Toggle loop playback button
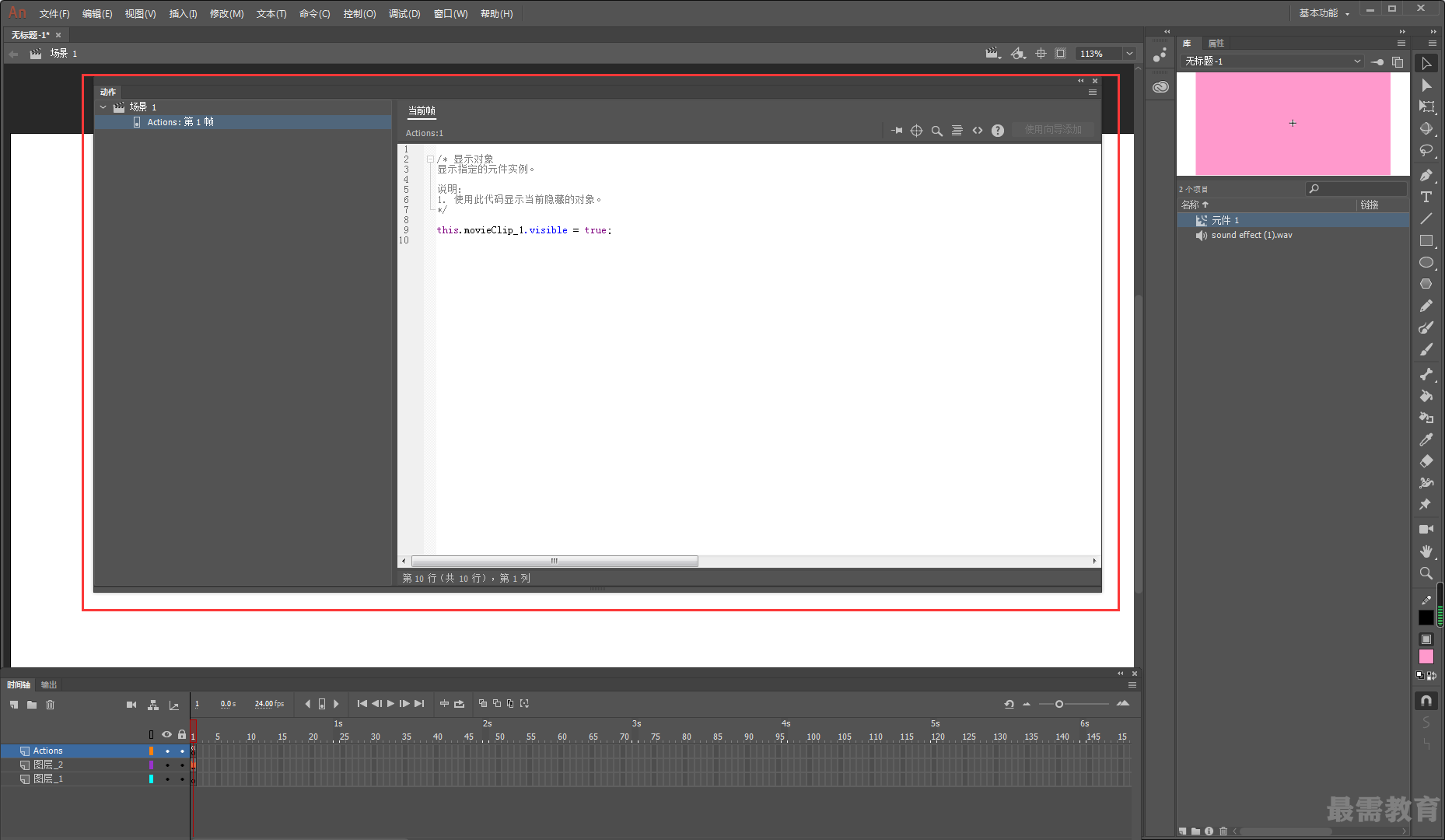The width and height of the screenshot is (1445, 840). [459, 704]
